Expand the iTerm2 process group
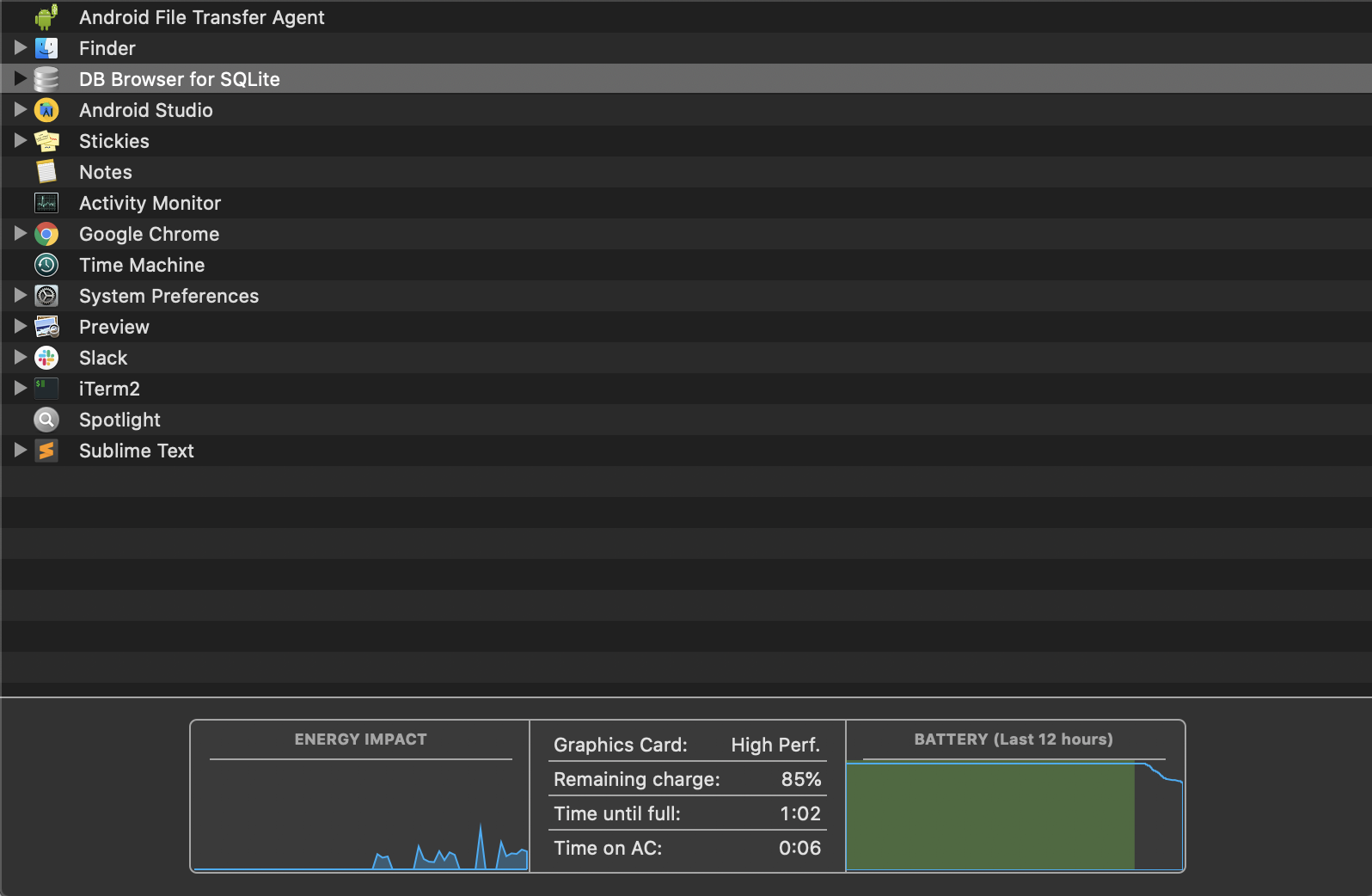The image size is (1372, 896). [21, 389]
